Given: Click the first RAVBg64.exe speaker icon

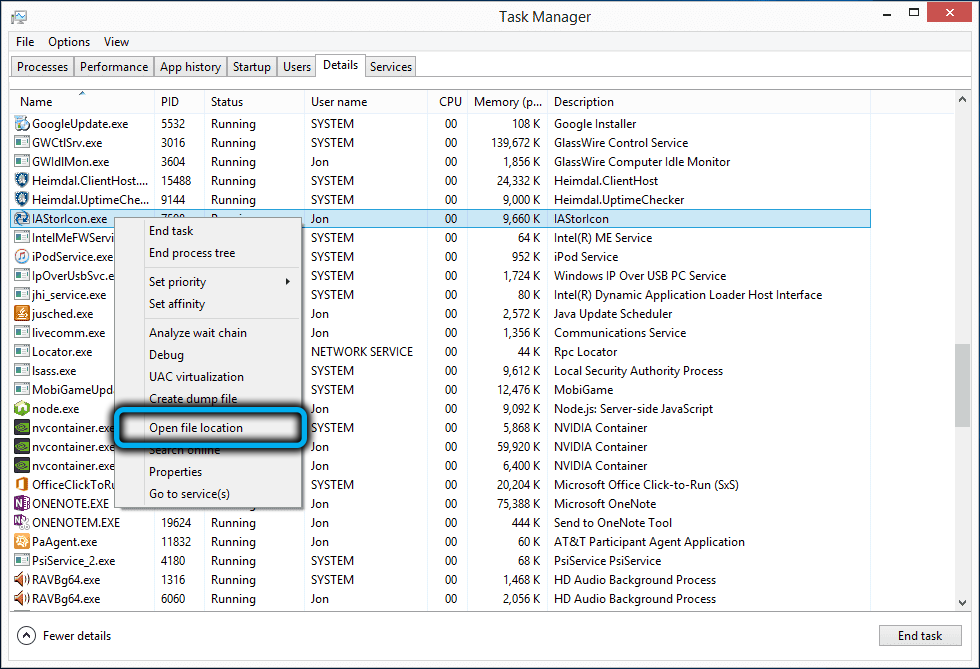Looking at the screenshot, I should coord(22,580).
